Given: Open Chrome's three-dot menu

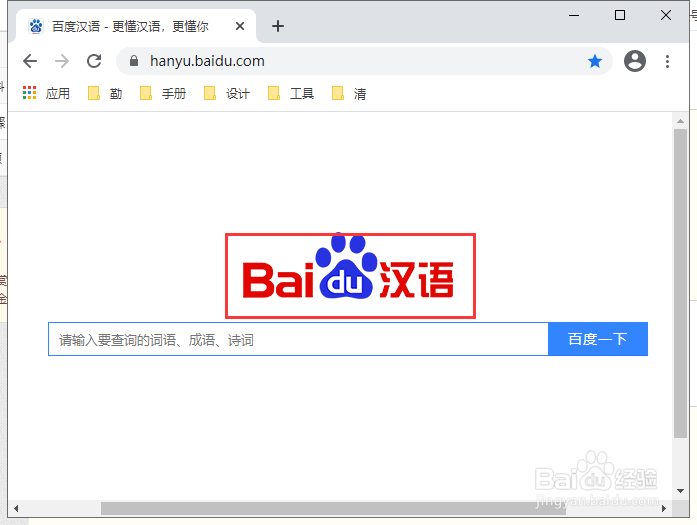Looking at the screenshot, I should [x=667, y=61].
